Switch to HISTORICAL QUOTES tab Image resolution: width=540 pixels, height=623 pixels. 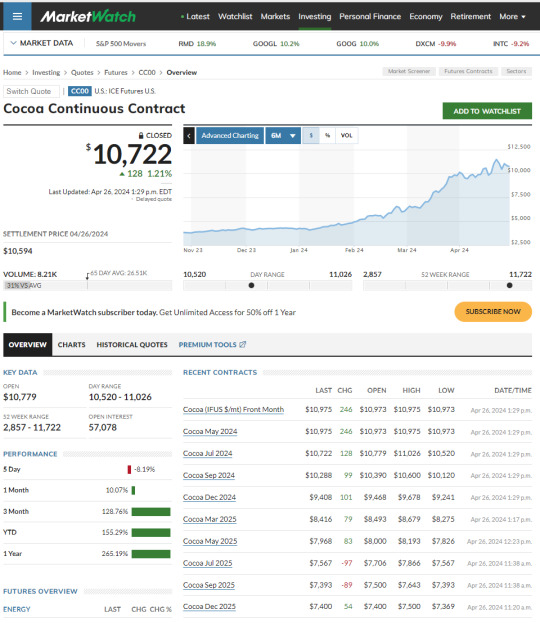click(x=132, y=344)
